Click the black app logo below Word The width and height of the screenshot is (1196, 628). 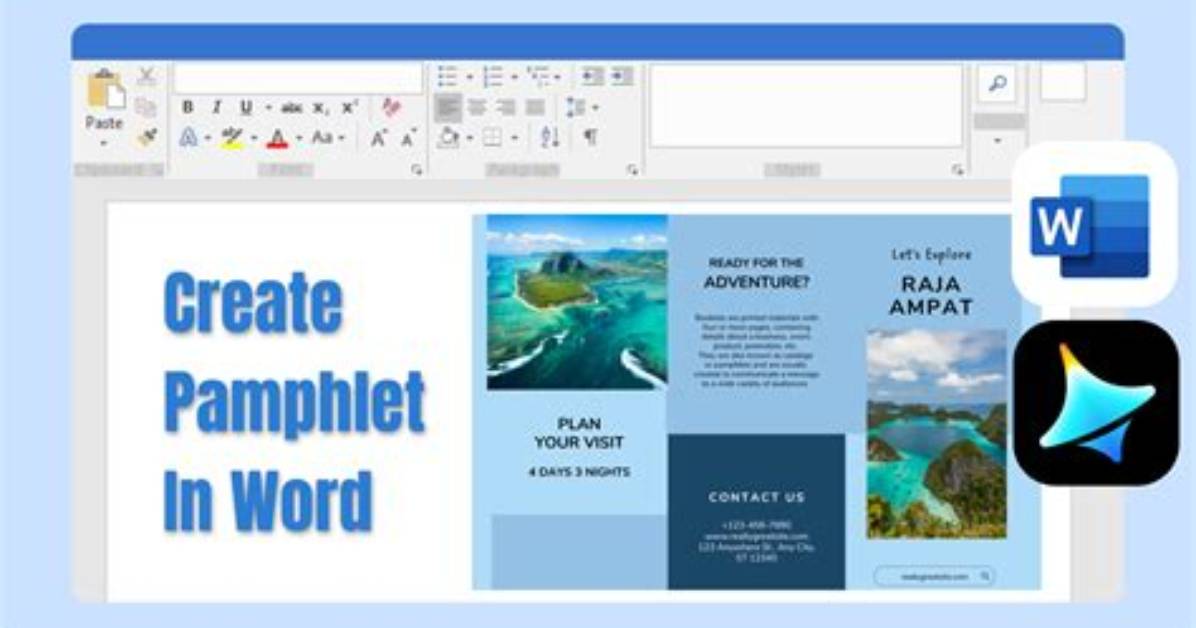click(1098, 403)
